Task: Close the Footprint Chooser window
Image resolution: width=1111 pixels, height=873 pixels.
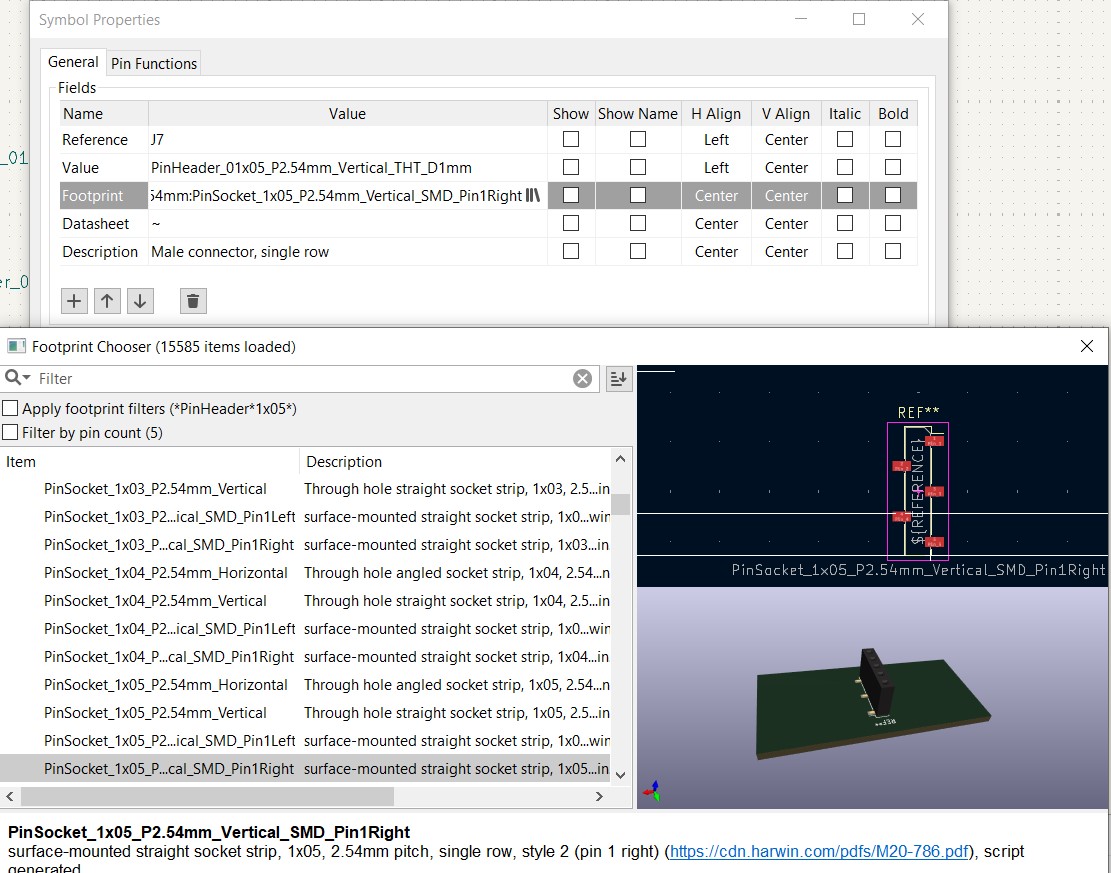Action: coord(1087,347)
